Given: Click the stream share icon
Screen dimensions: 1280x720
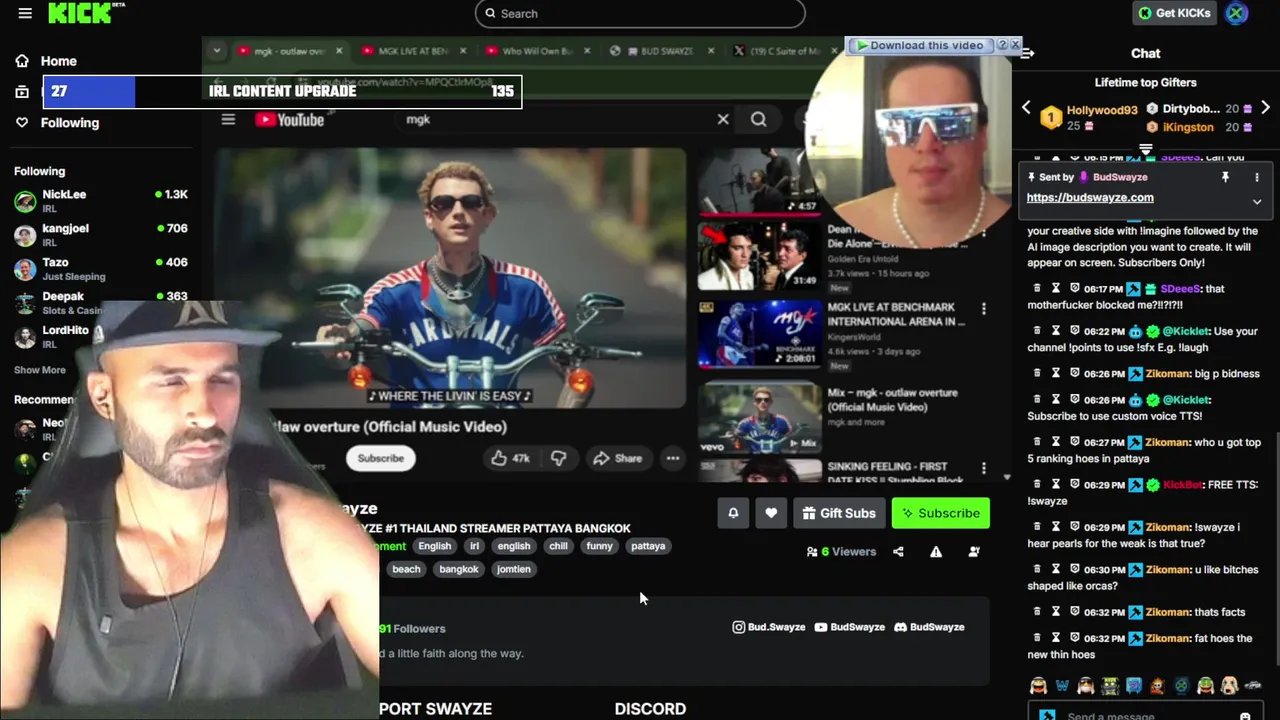Looking at the screenshot, I should pyautogui.click(x=898, y=552).
